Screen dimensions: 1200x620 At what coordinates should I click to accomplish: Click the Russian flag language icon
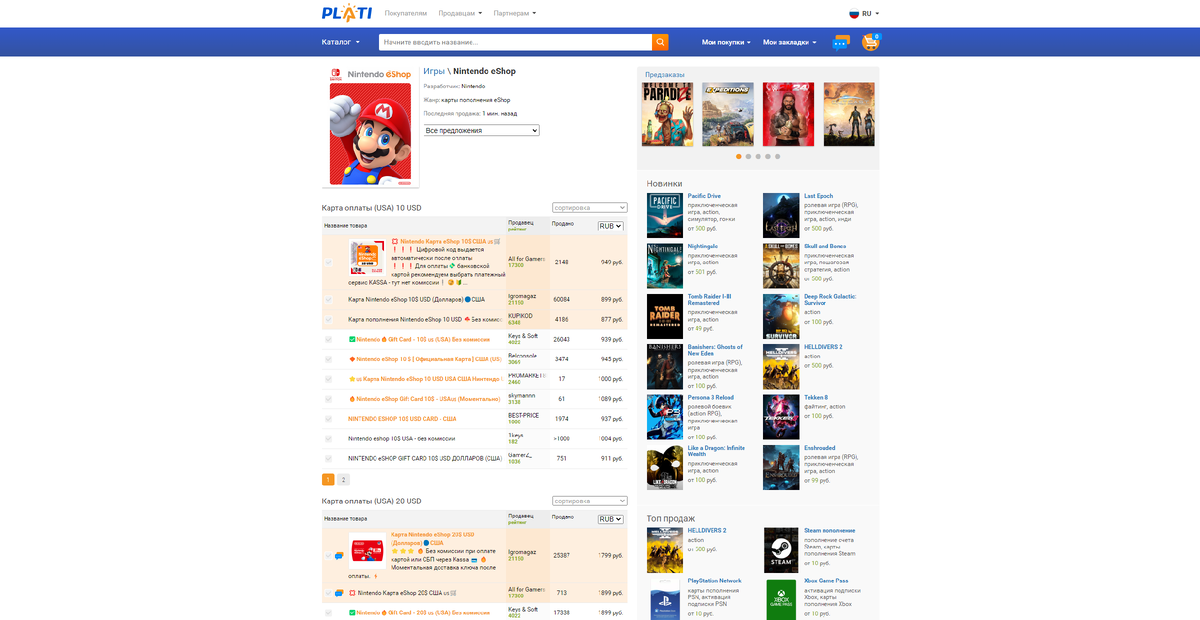click(x=854, y=13)
